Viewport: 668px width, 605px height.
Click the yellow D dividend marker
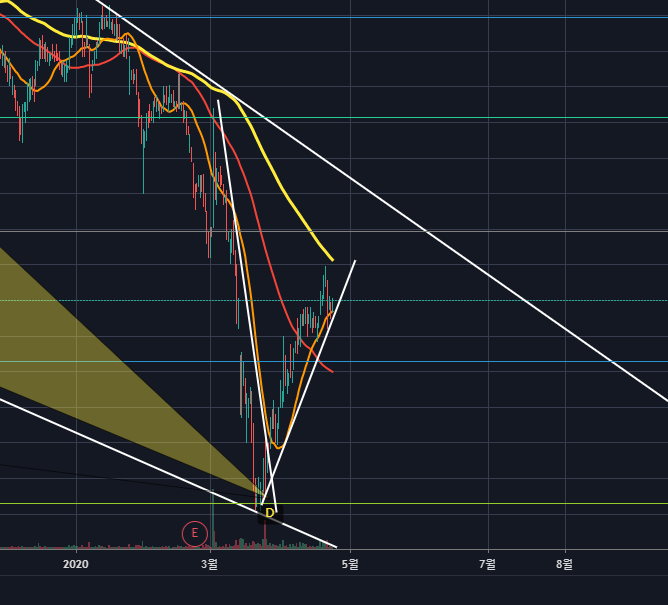tap(270, 513)
